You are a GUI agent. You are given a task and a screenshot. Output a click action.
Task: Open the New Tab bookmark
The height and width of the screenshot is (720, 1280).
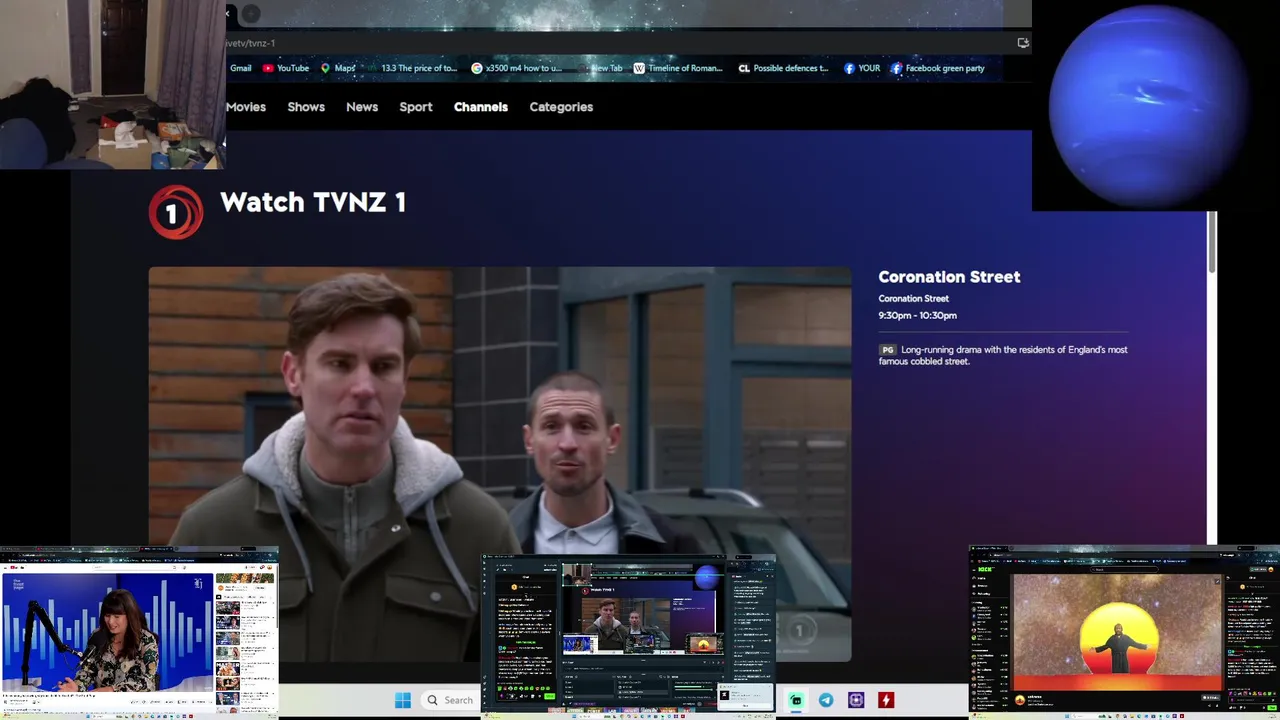[601, 68]
